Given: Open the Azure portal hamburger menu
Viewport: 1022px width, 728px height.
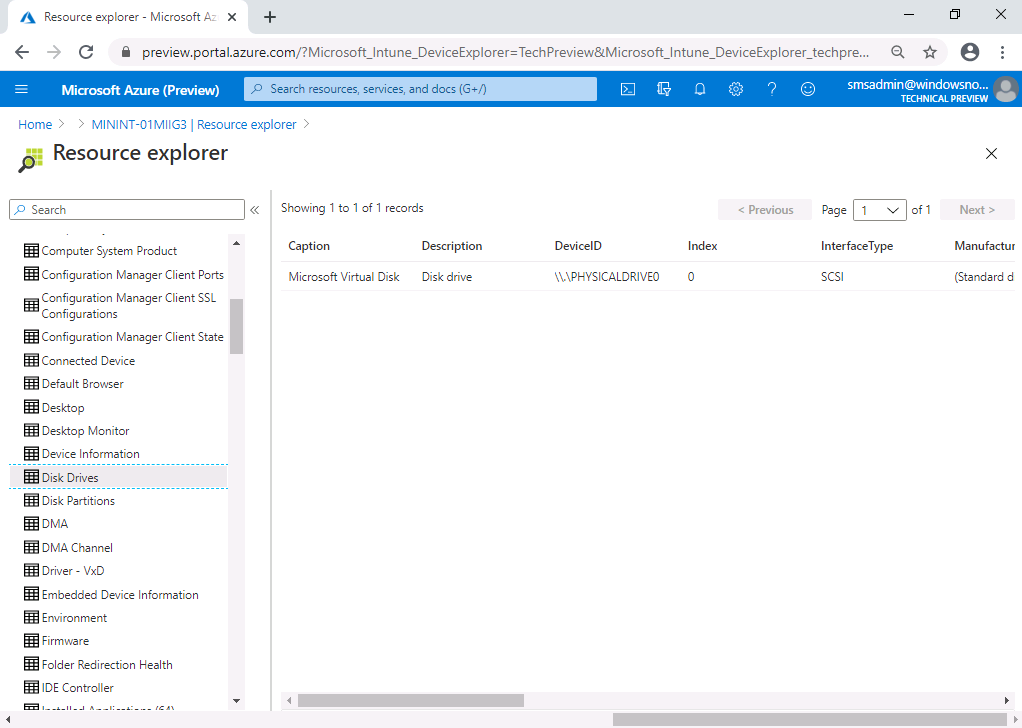Looking at the screenshot, I should pos(22,89).
